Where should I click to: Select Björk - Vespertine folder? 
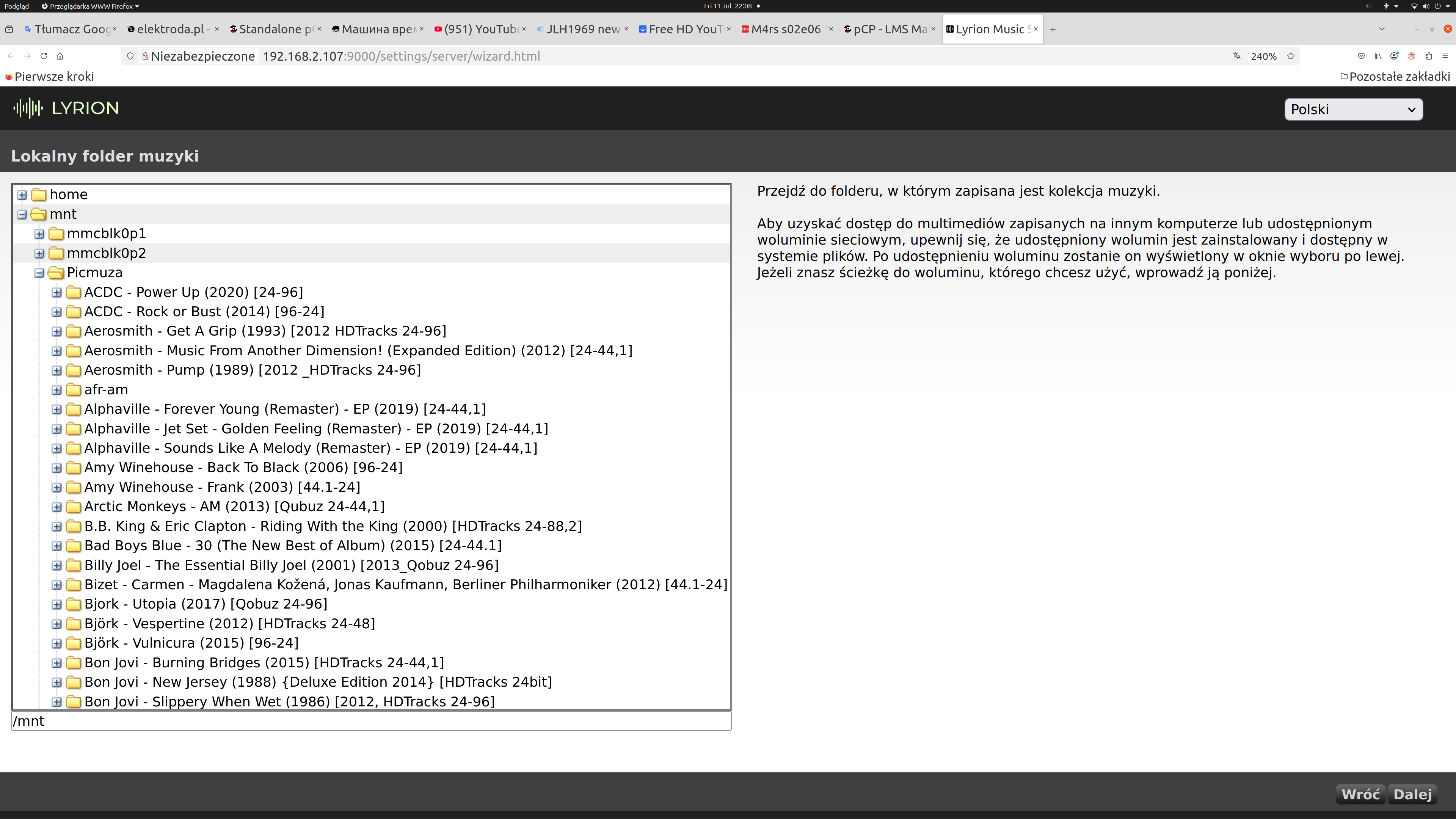(229, 624)
